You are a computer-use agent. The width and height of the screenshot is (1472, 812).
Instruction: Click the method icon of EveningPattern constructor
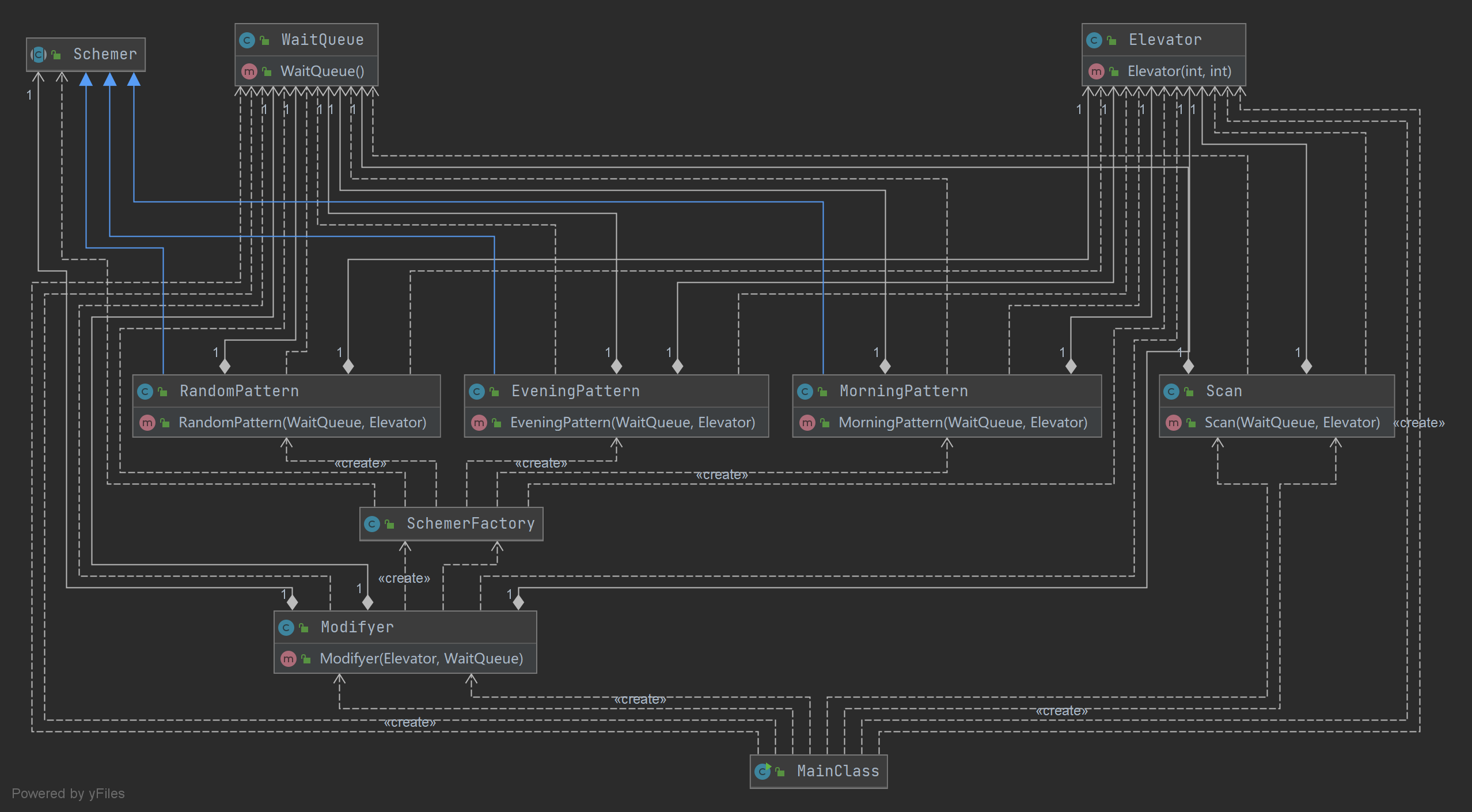pyautogui.click(x=479, y=423)
